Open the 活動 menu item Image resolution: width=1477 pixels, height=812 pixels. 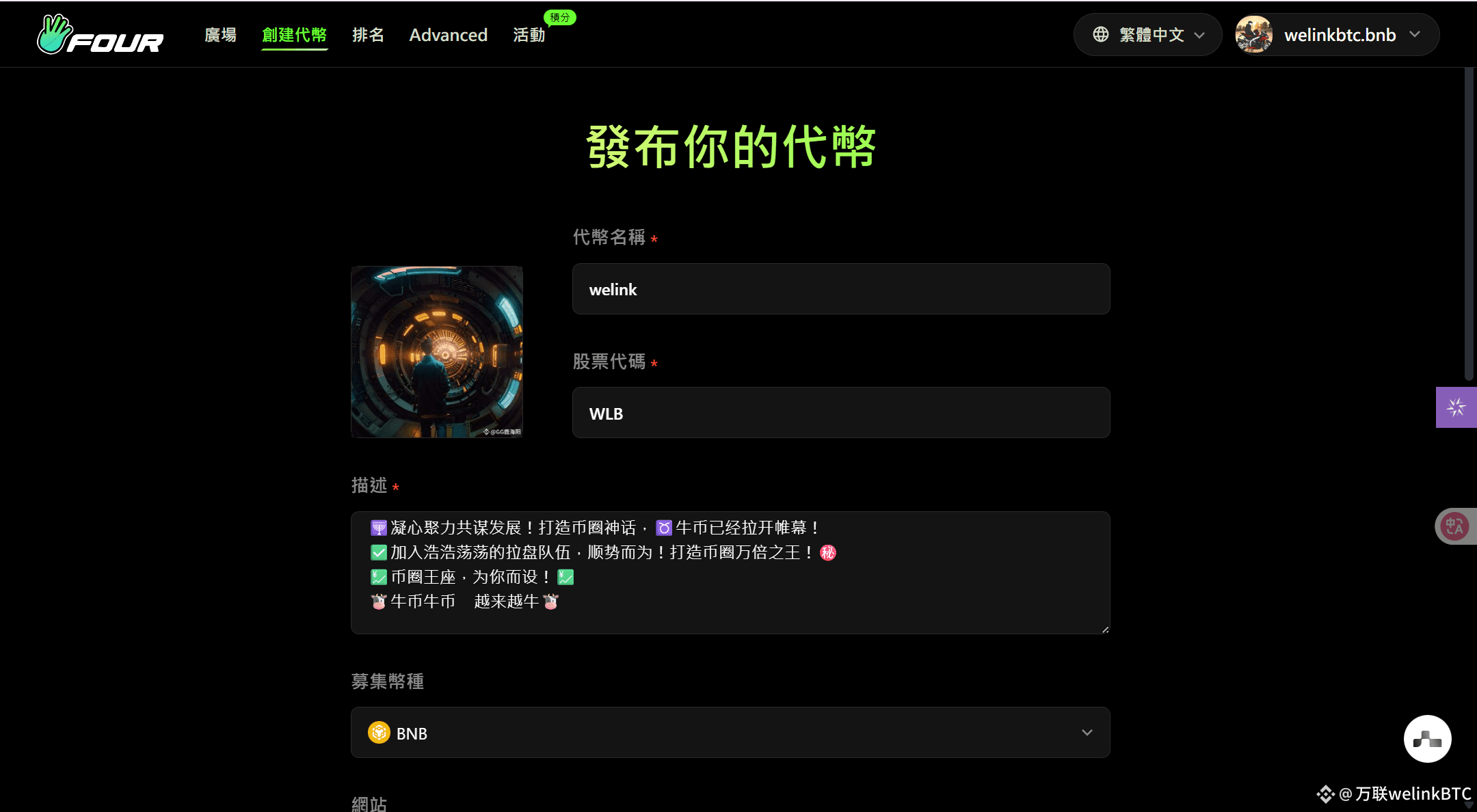tap(529, 35)
